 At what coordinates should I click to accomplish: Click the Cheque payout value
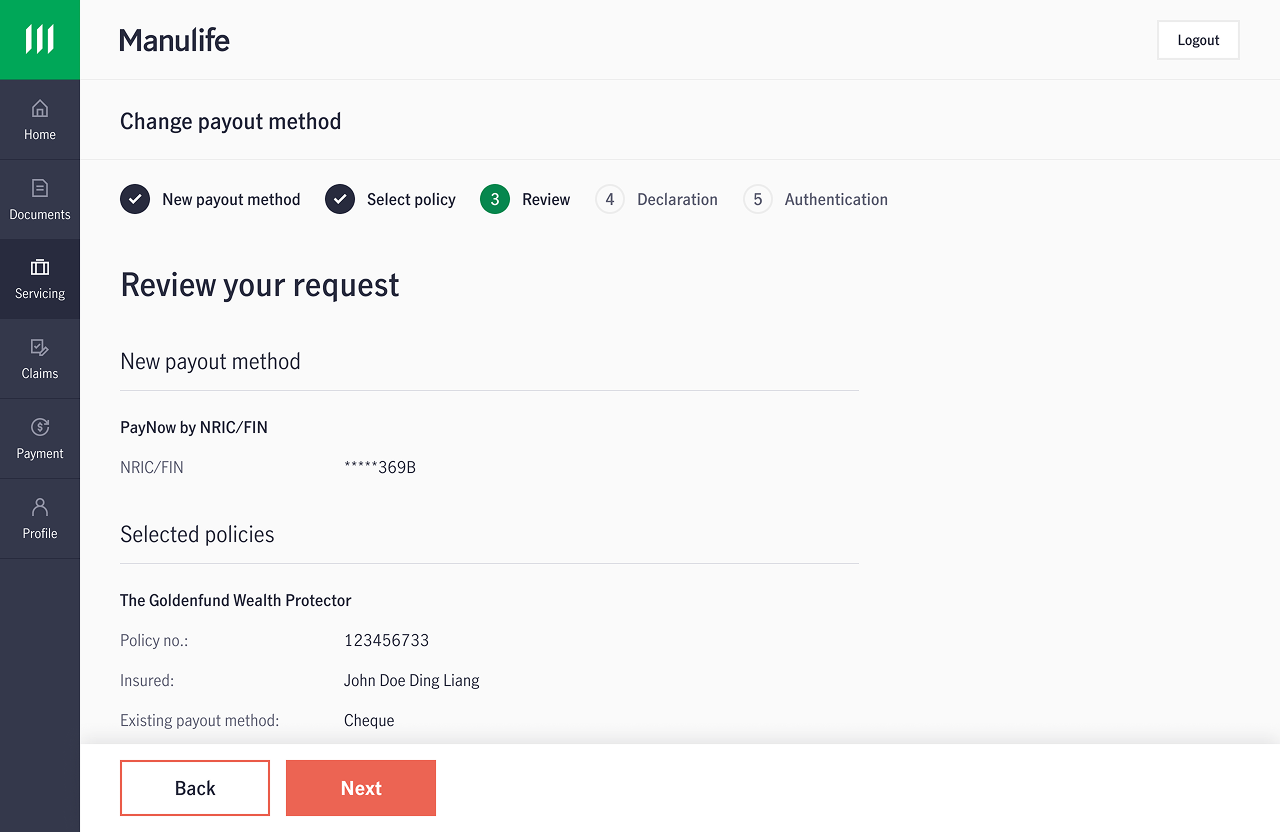pos(369,720)
